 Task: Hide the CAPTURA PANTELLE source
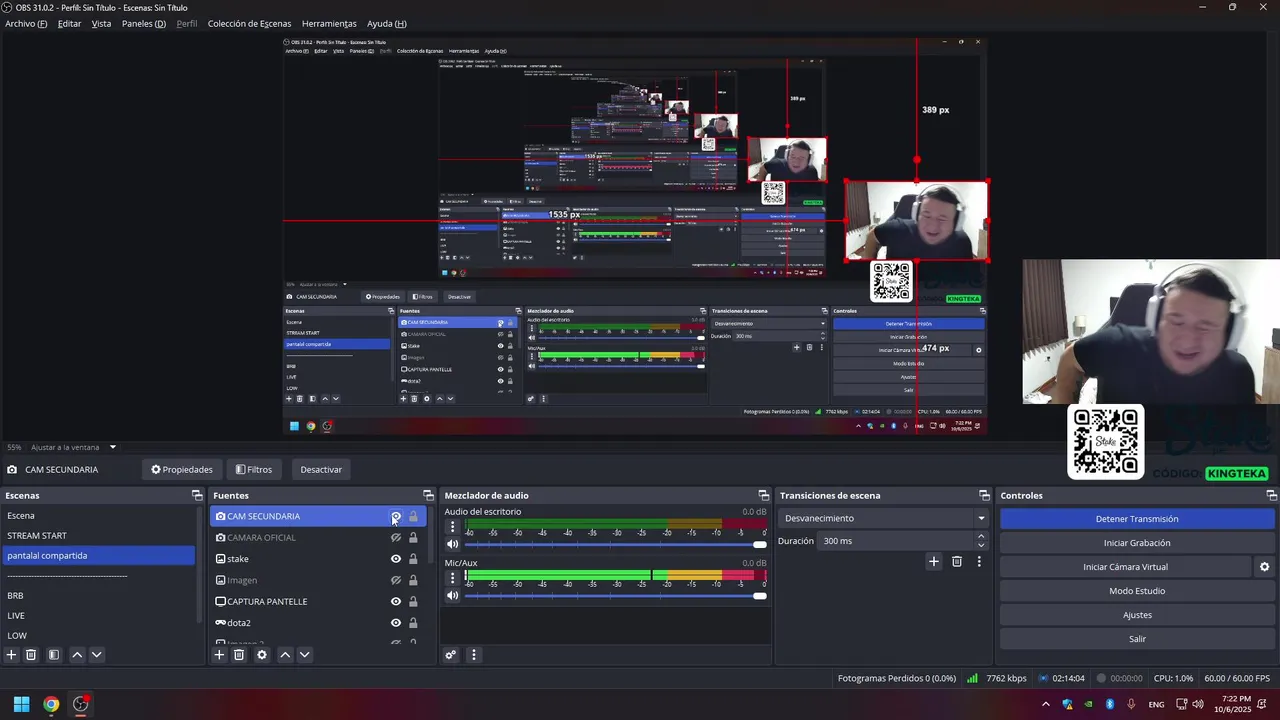(x=396, y=602)
